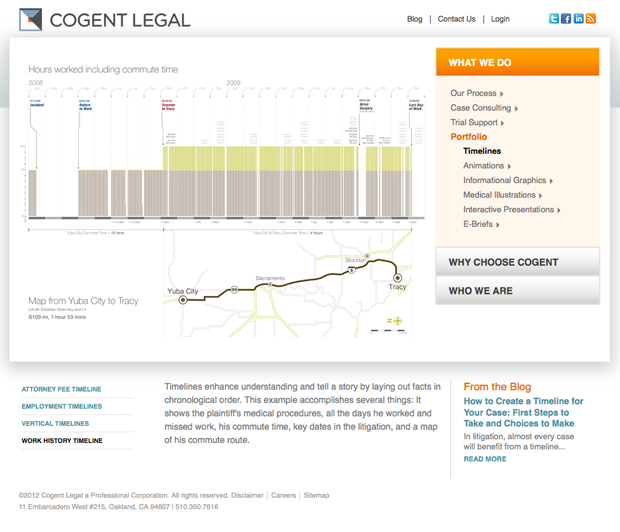Screen dimensions: 620x532
Task: Open the RSS feed icon
Action: [591, 19]
